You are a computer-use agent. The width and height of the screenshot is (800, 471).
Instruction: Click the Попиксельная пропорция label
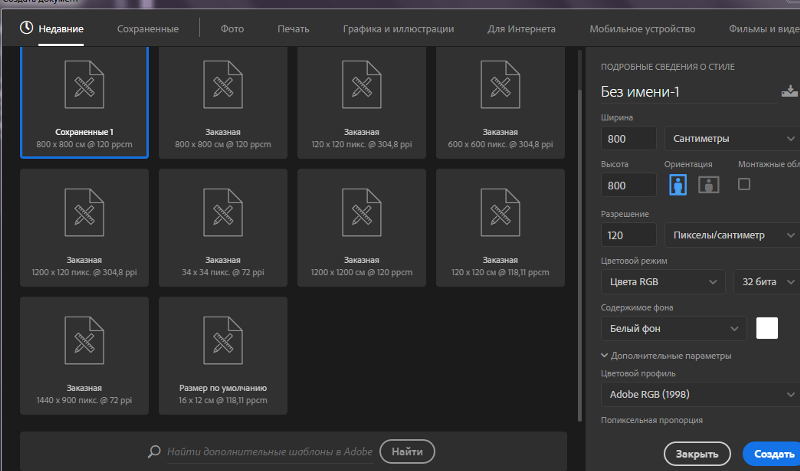tap(652, 420)
